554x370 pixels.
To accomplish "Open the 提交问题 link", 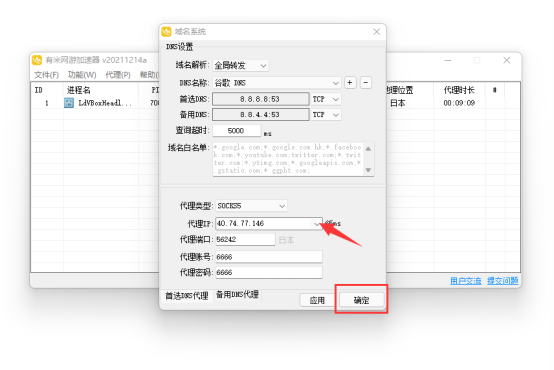I will (502, 281).
